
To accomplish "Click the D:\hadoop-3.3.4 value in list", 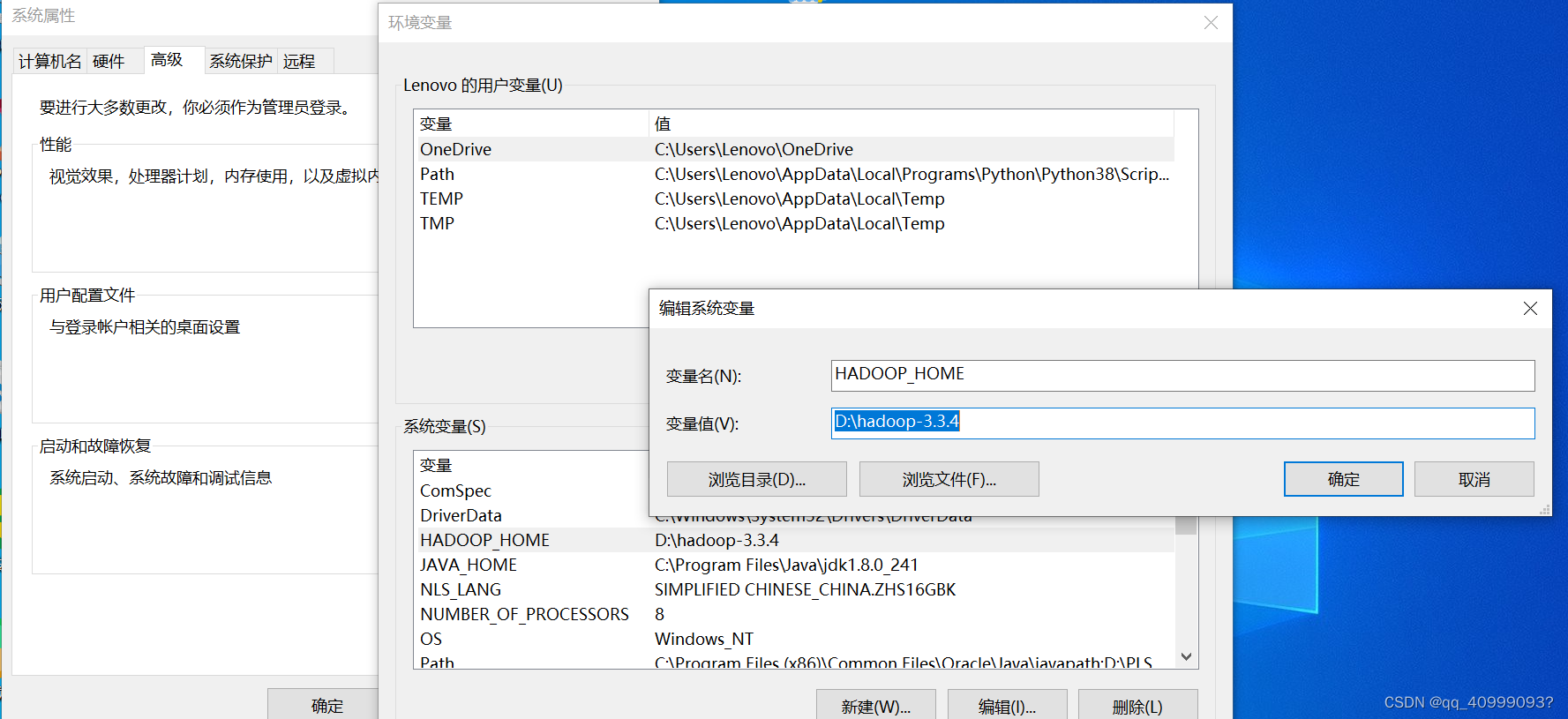I will tap(716, 540).
